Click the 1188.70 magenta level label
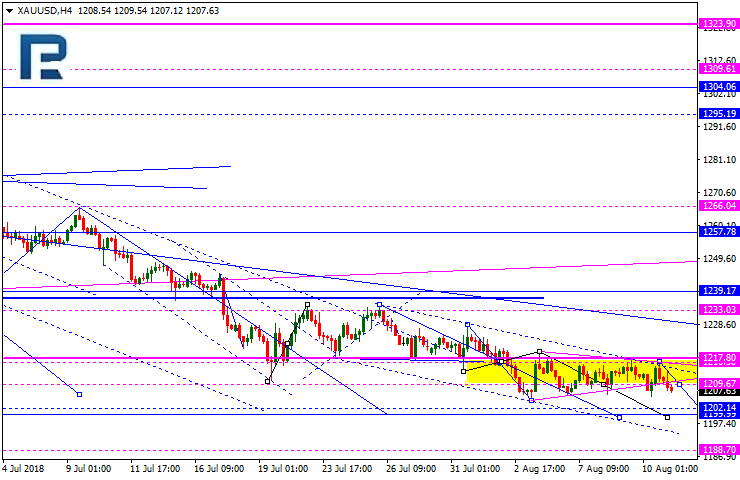Viewport: 740px width, 480px height. click(x=719, y=449)
